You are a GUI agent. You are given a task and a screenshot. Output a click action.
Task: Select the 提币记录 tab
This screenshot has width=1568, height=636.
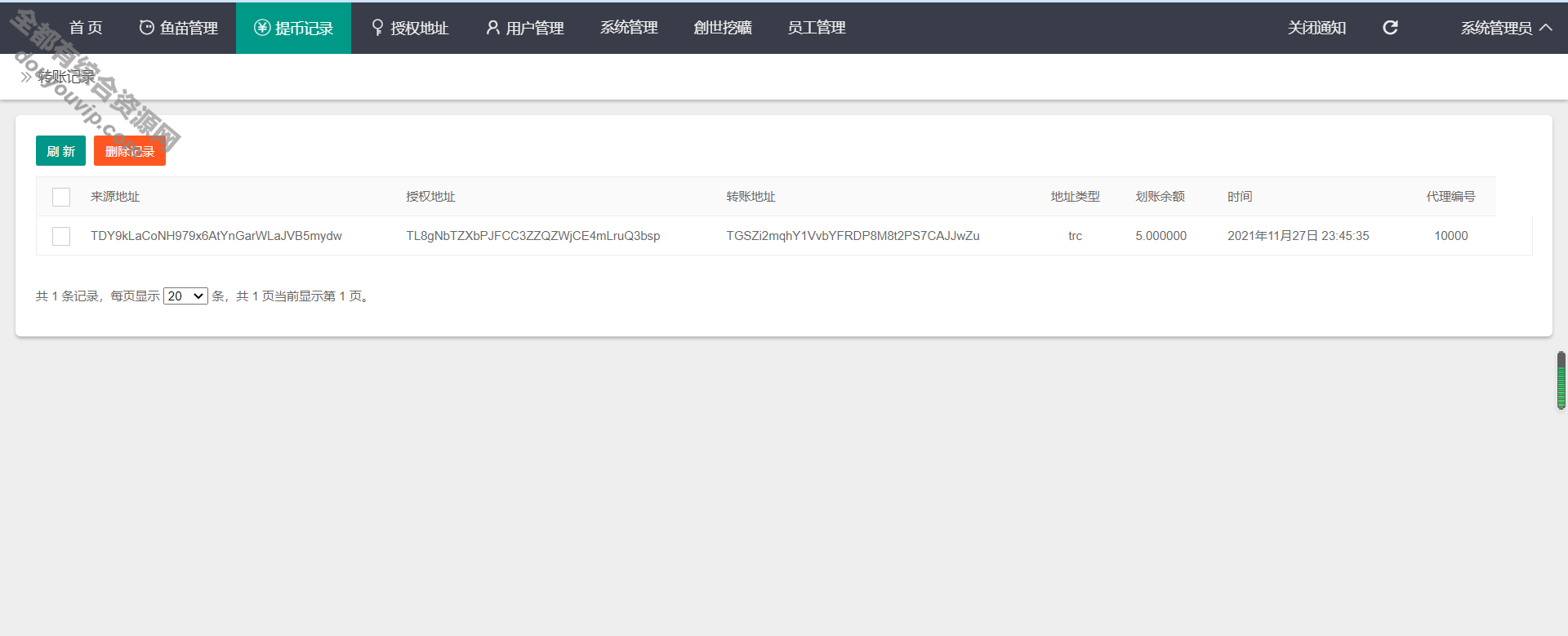[293, 28]
